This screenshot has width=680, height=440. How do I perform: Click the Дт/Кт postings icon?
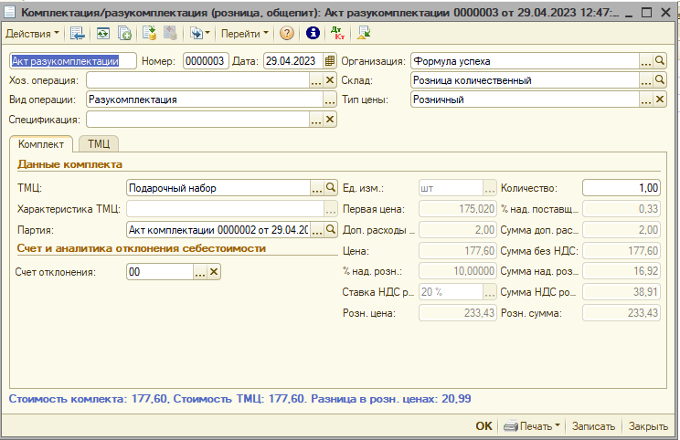coord(337,33)
